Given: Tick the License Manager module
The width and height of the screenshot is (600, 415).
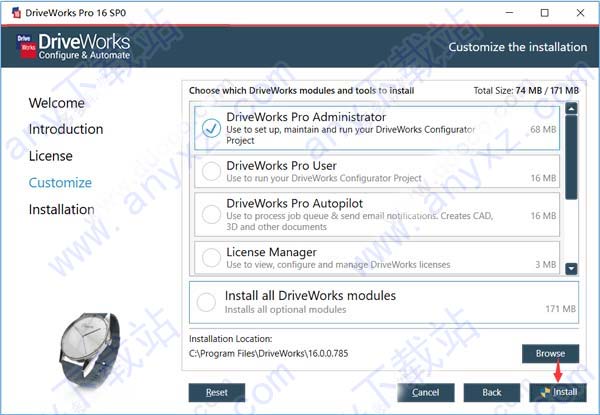Looking at the screenshot, I should 211,257.
